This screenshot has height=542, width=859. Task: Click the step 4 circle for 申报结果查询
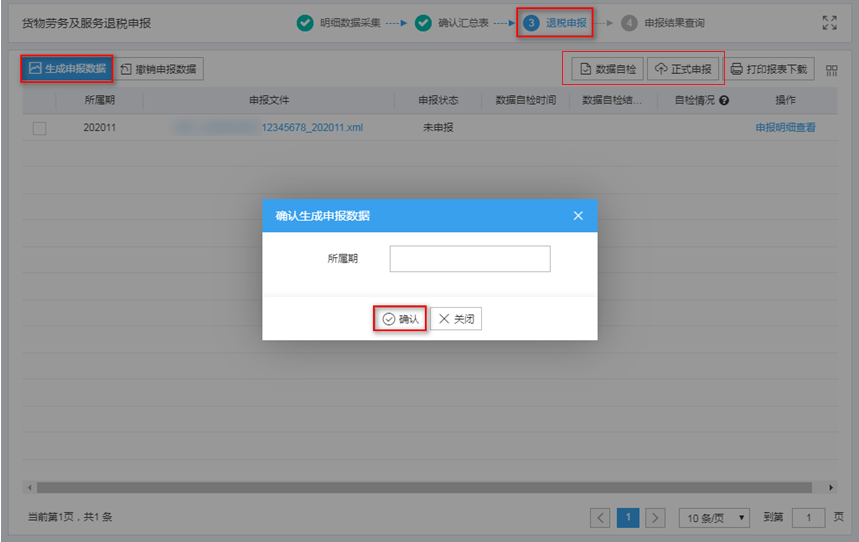tap(629, 22)
